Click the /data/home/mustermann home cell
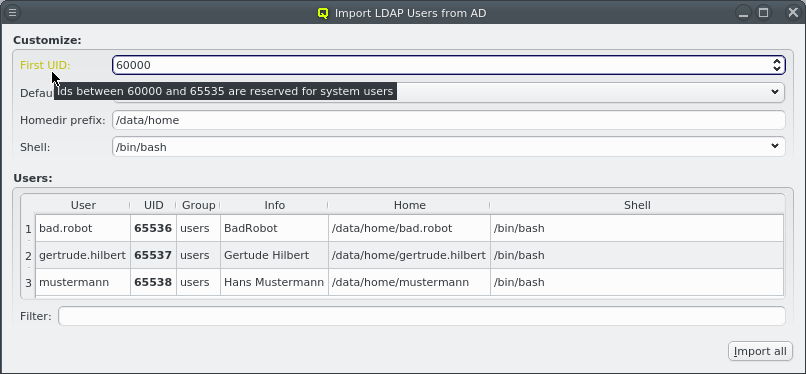This screenshot has width=806, height=374. pyautogui.click(x=409, y=282)
